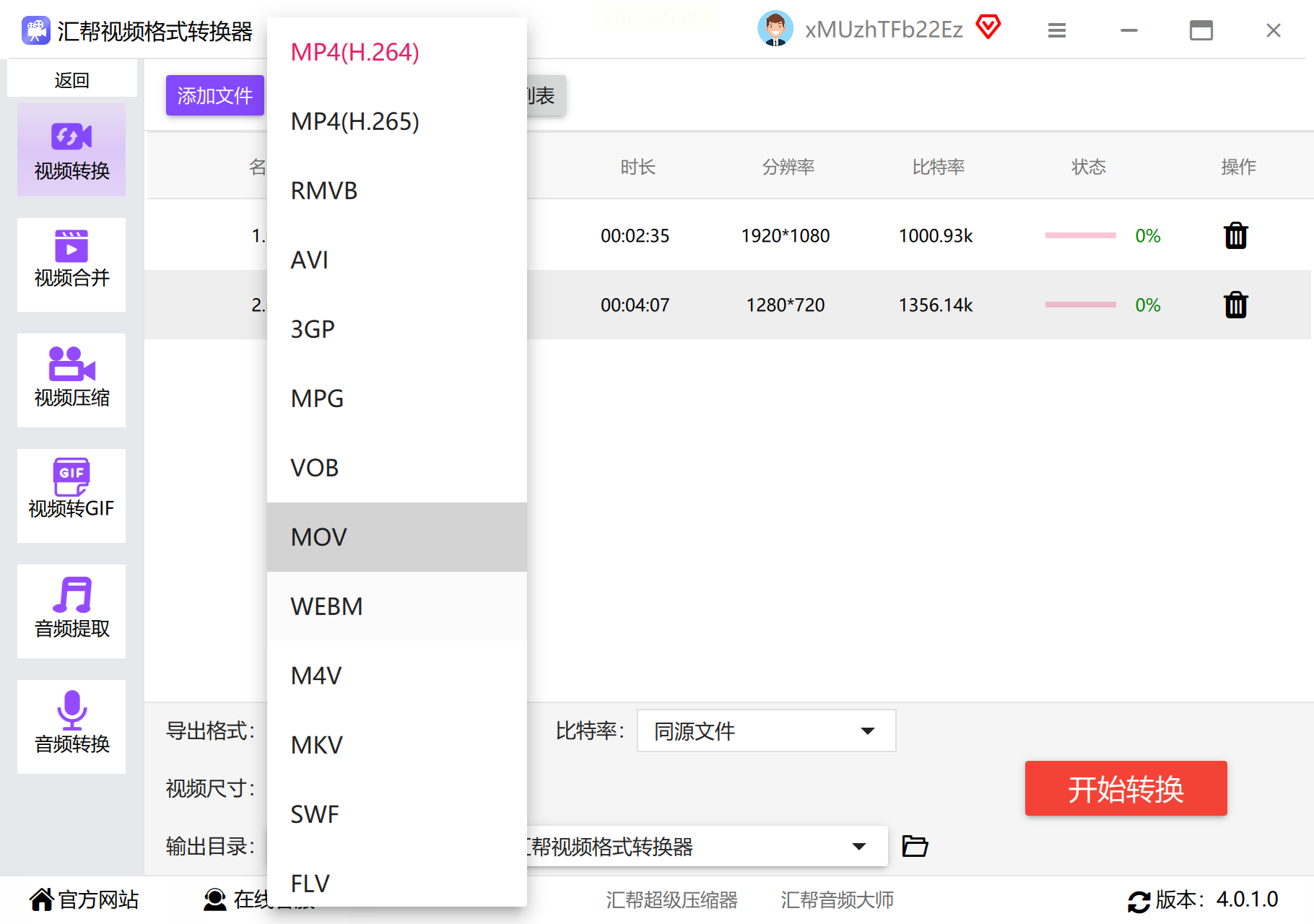The width and height of the screenshot is (1314, 924).
Task: Click resolution 1920*1080 cell
Action: [786, 236]
